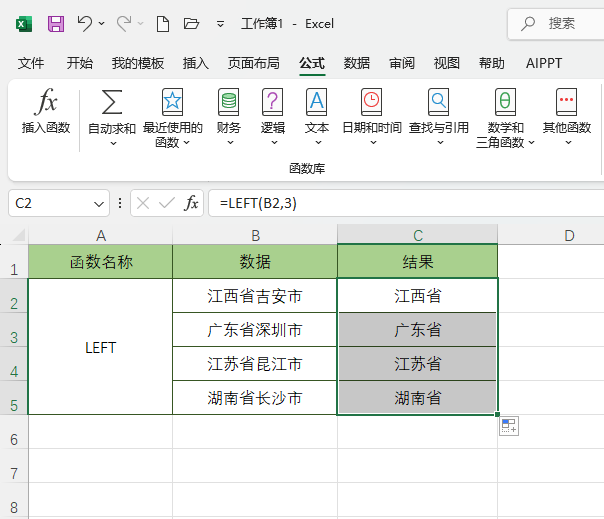
Task: Click the cell 江苏省昆江市
Action: pos(255,363)
